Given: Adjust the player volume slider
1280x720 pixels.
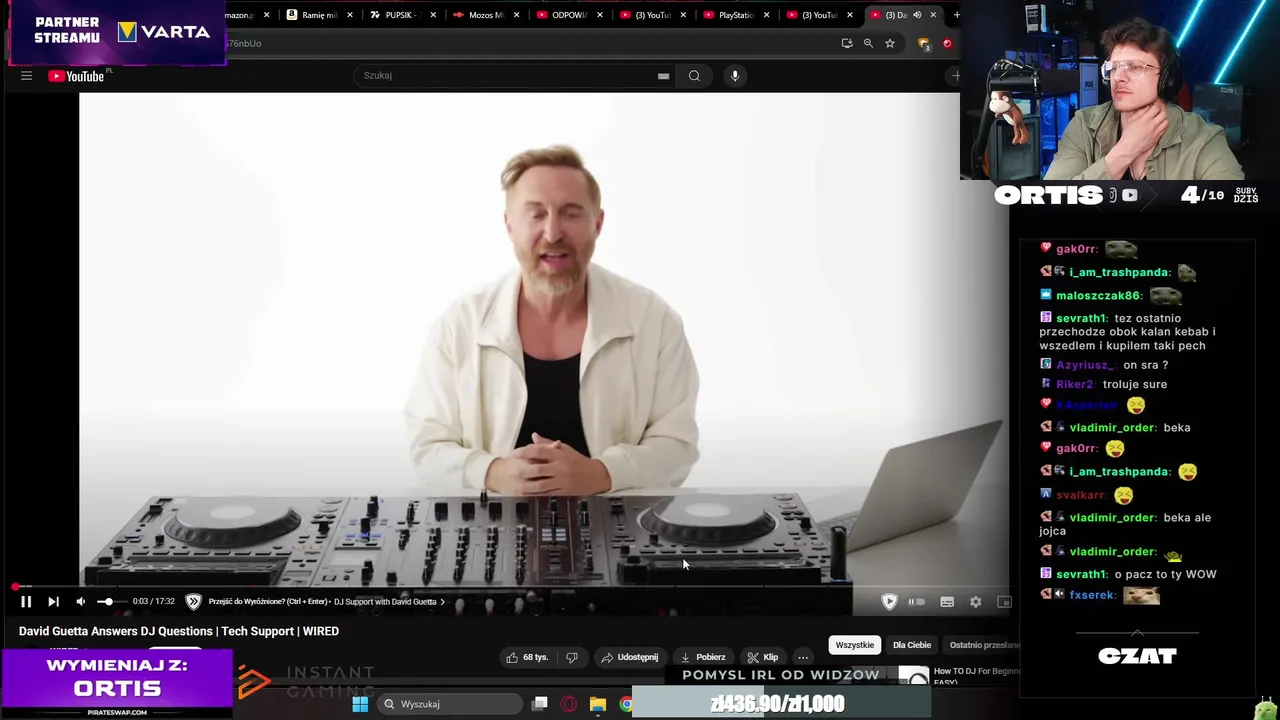Looking at the screenshot, I should (x=110, y=601).
